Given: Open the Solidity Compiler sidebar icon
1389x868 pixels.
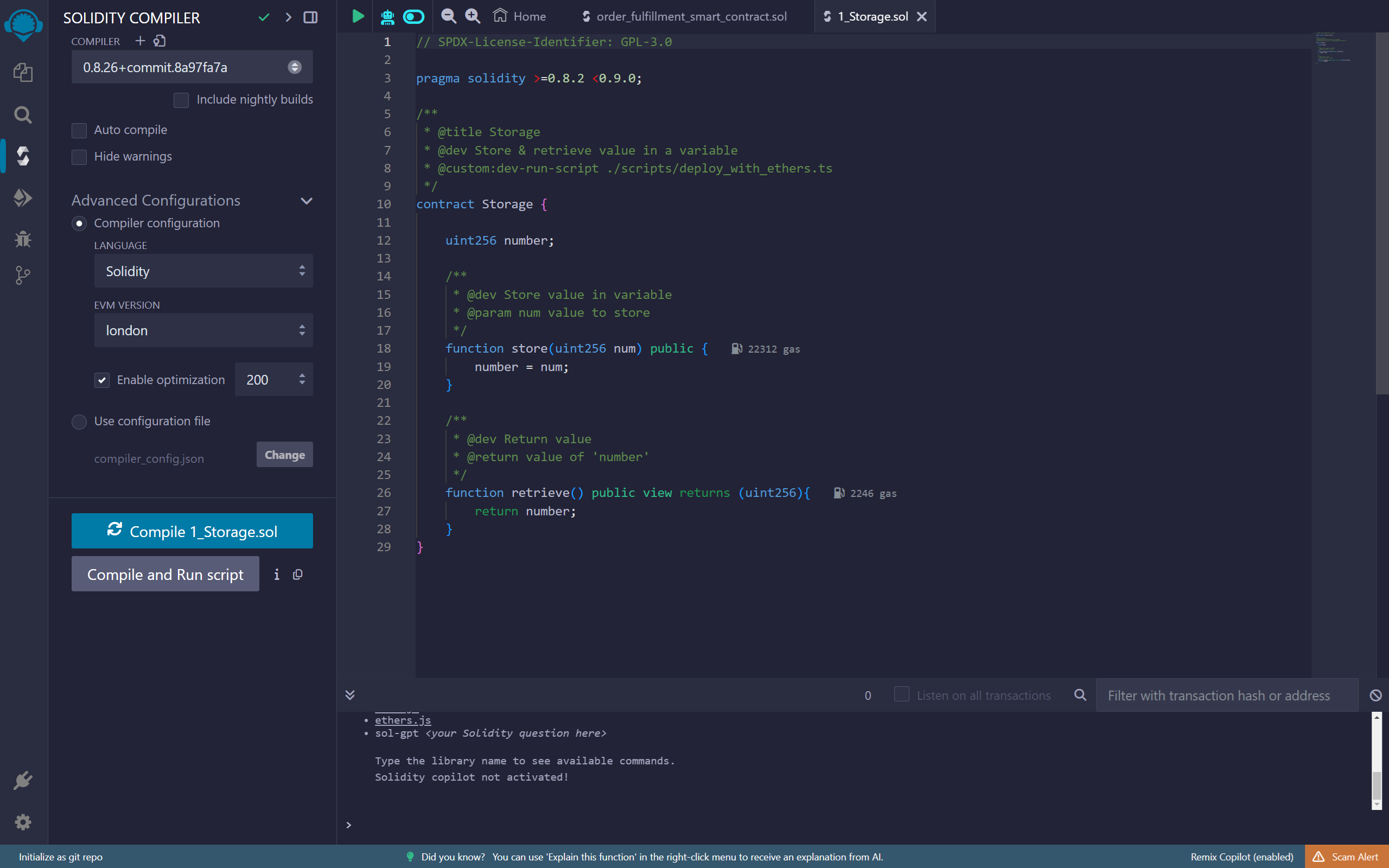Looking at the screenshot, I should 23,156.
